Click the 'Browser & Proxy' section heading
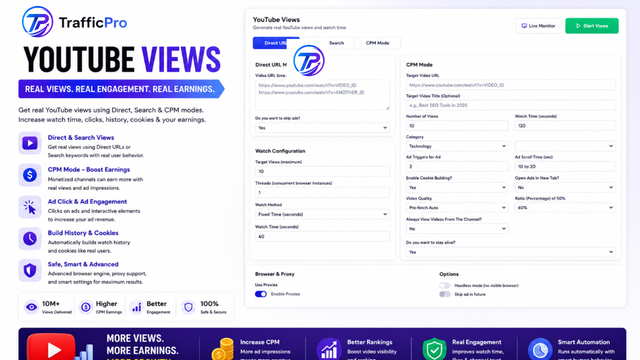 point(275,274)
